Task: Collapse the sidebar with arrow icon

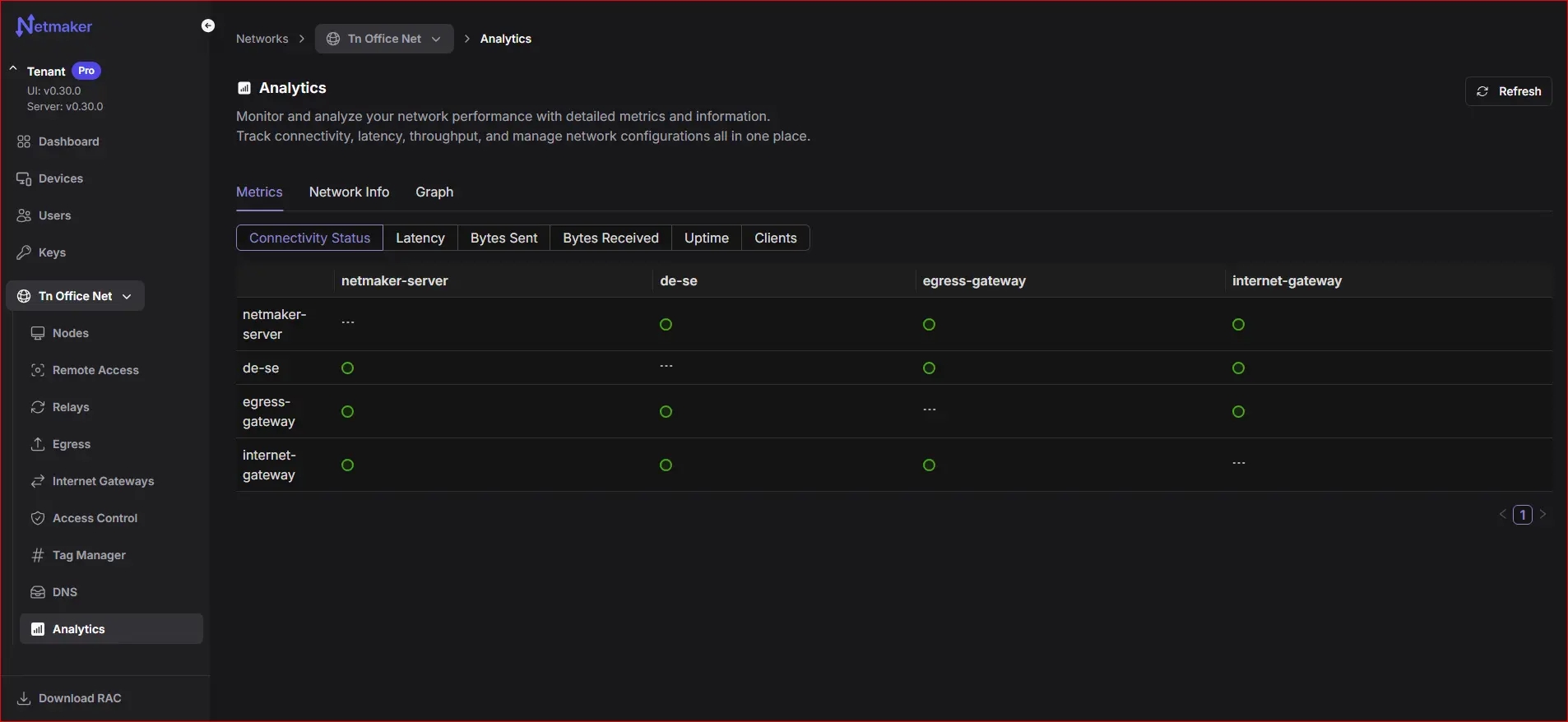Action: [x=208, y=26]
